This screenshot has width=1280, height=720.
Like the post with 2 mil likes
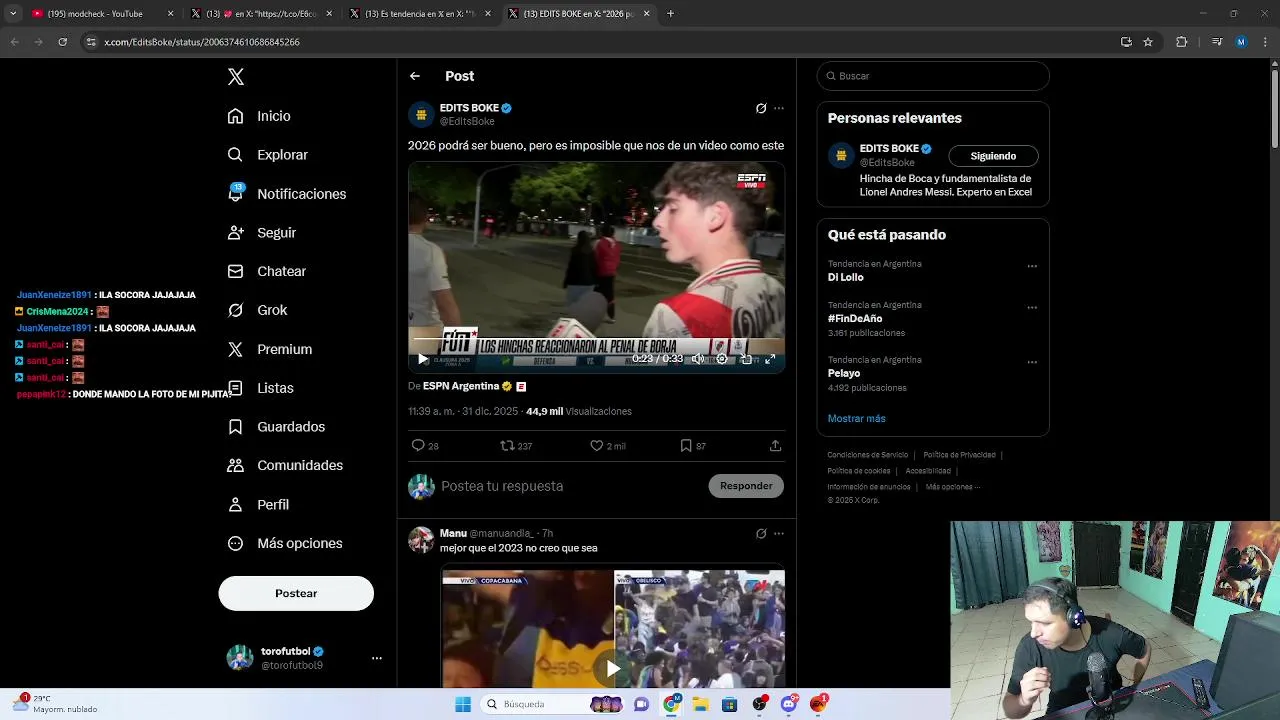(x=608, y=446)
